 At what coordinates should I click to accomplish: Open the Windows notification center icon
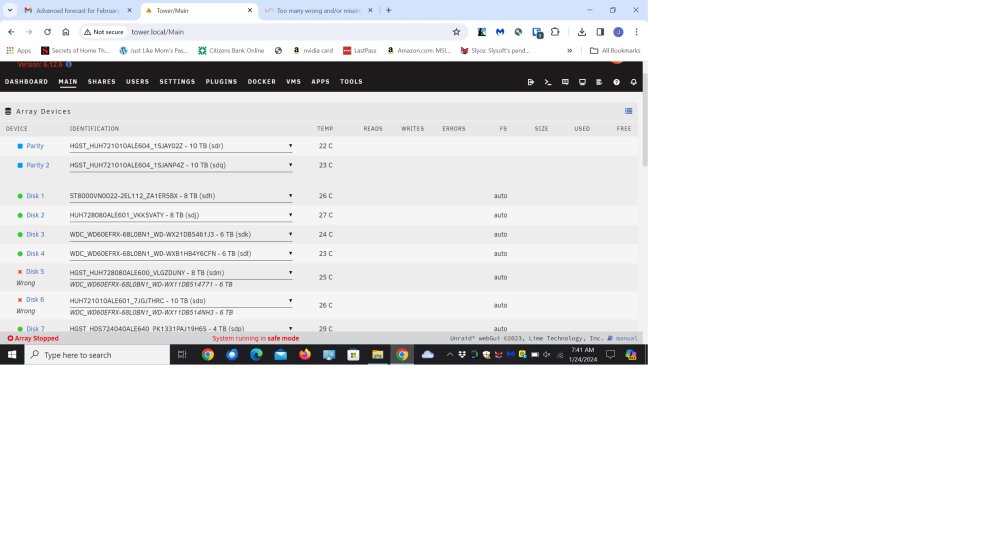click(610, 355)
